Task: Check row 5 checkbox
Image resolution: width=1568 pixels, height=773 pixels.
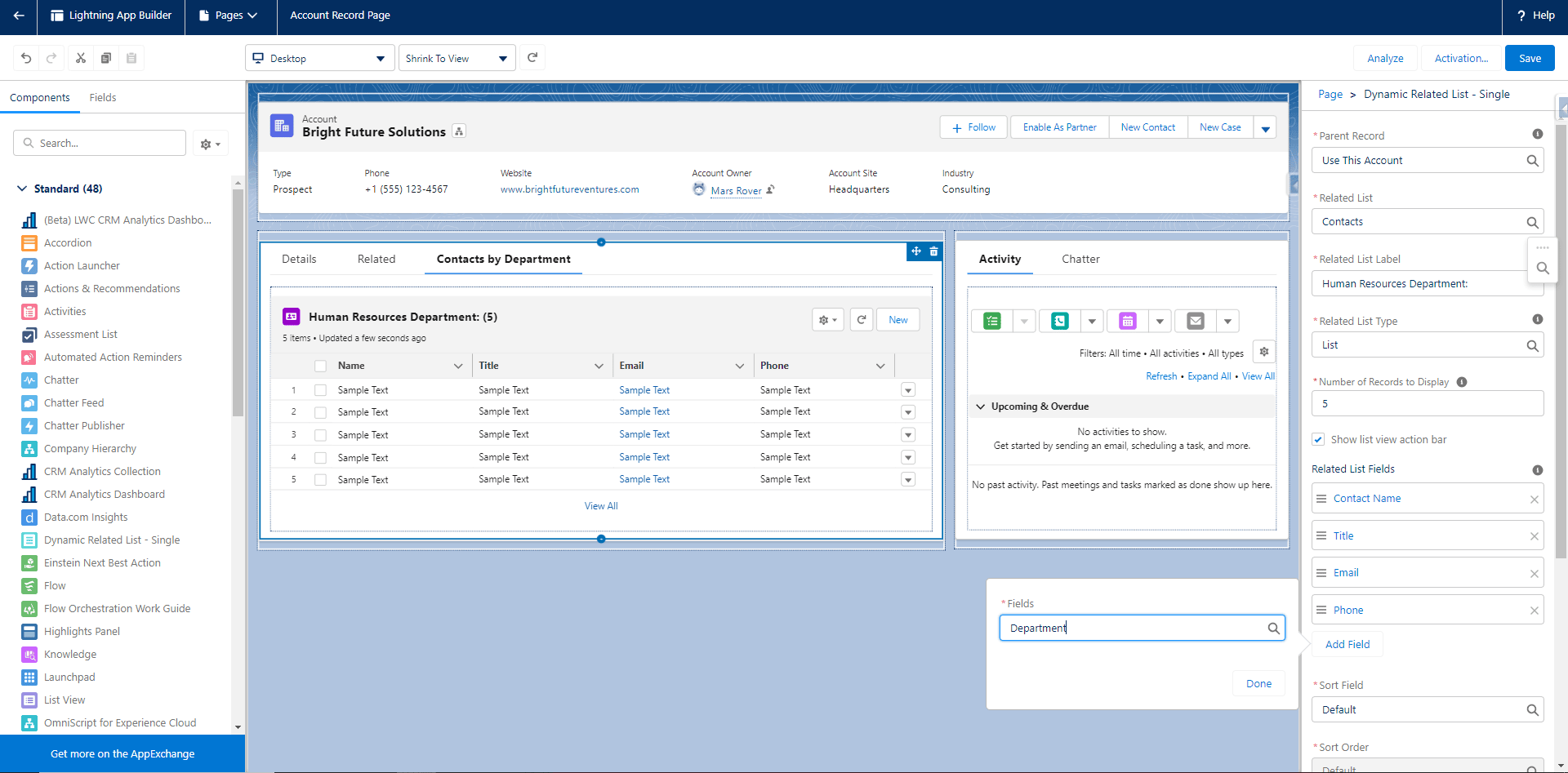Action: point(320,480)
